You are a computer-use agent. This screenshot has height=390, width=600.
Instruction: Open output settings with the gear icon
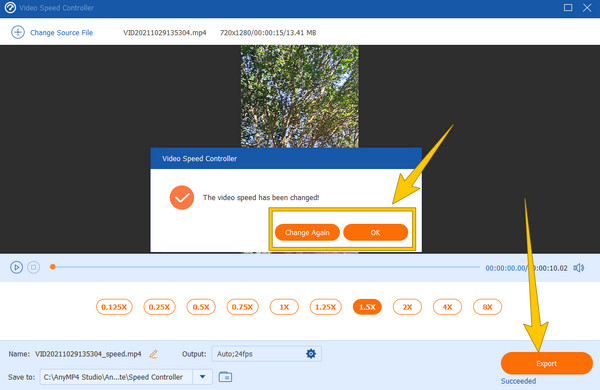(311, 354)
